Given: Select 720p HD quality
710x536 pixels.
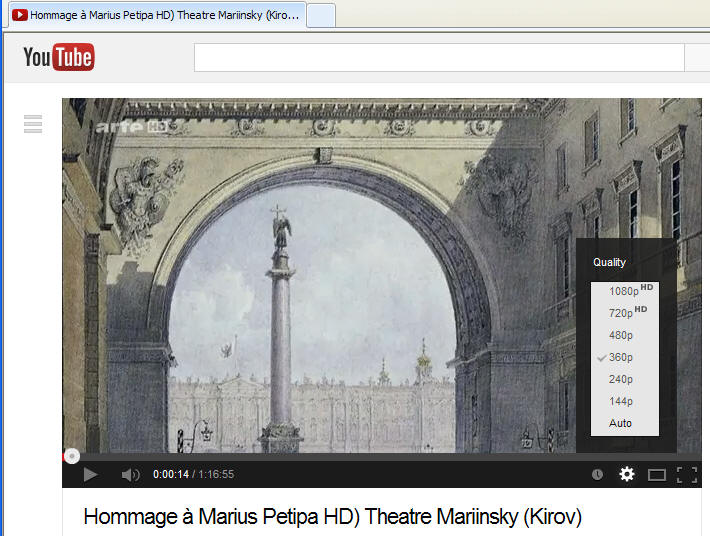Looking at the screenshot, I should [x=625, y=313].
